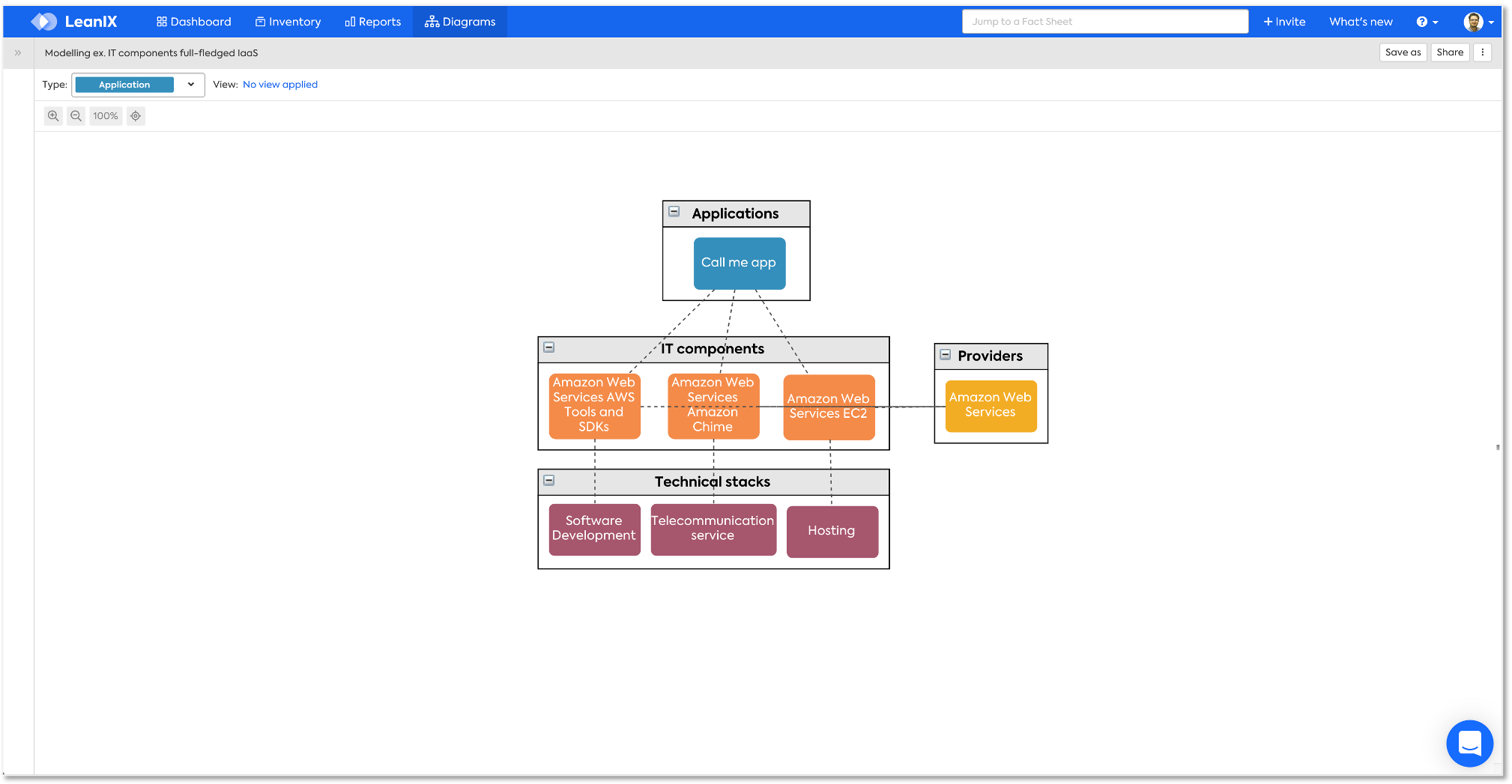Screen dimensions: 1512x784
Task: Collapse the IT components container
Action: tap(549, 347)
